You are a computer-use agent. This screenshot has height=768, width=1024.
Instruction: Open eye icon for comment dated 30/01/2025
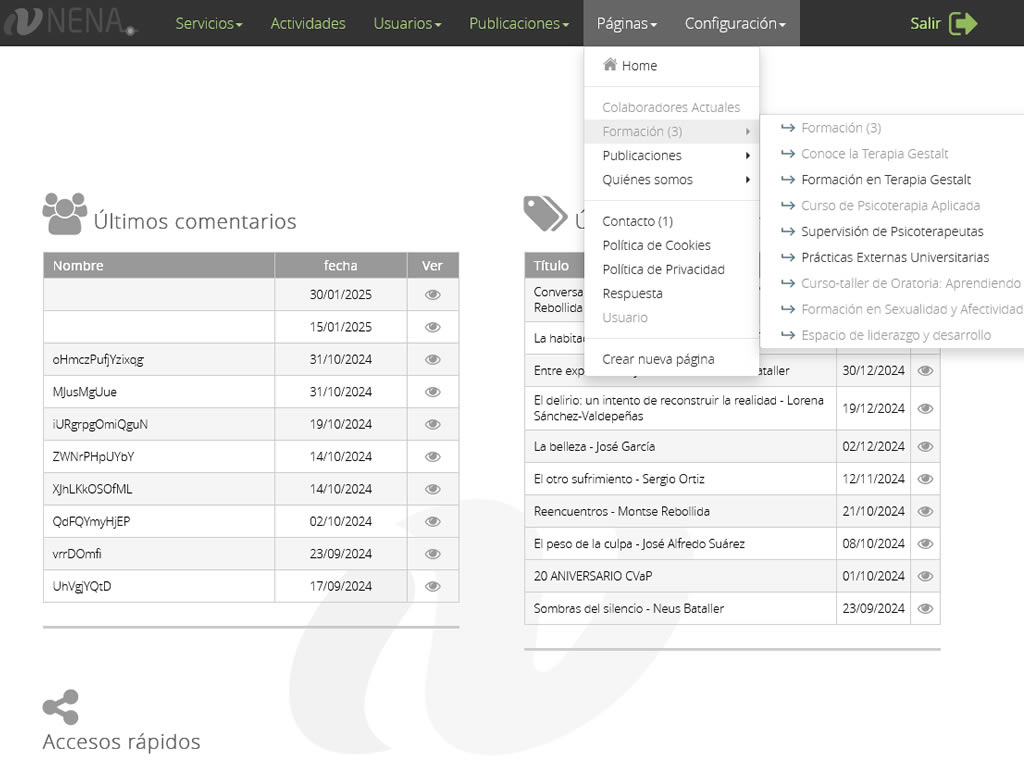432,295
